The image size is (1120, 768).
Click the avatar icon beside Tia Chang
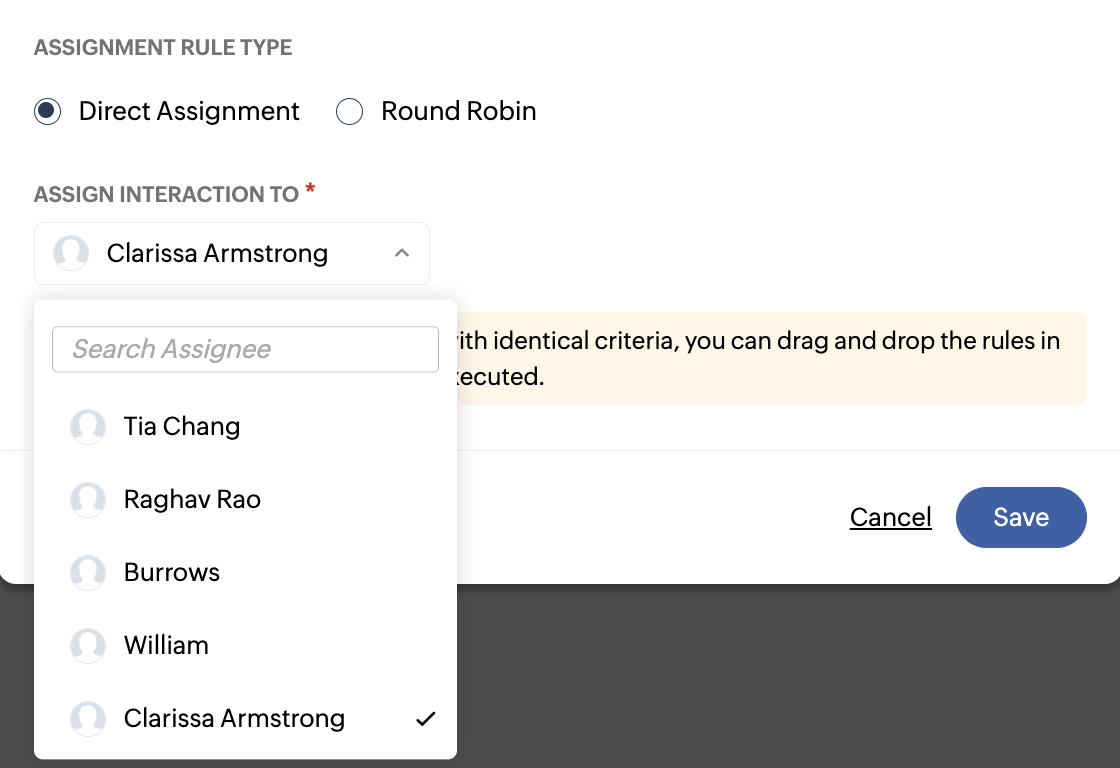coord(88,427)
